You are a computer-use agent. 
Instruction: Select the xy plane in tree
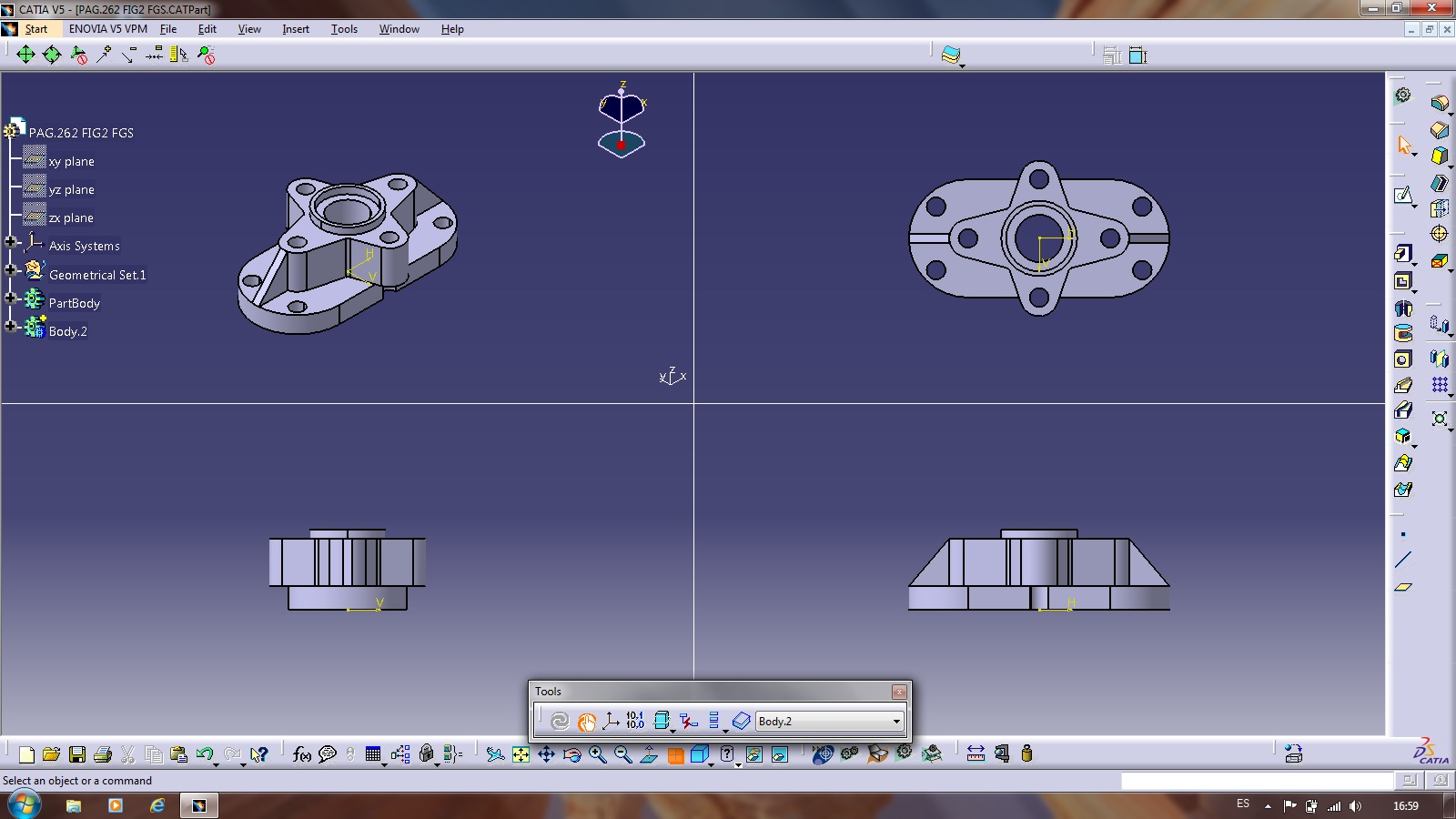coord(71,161)
